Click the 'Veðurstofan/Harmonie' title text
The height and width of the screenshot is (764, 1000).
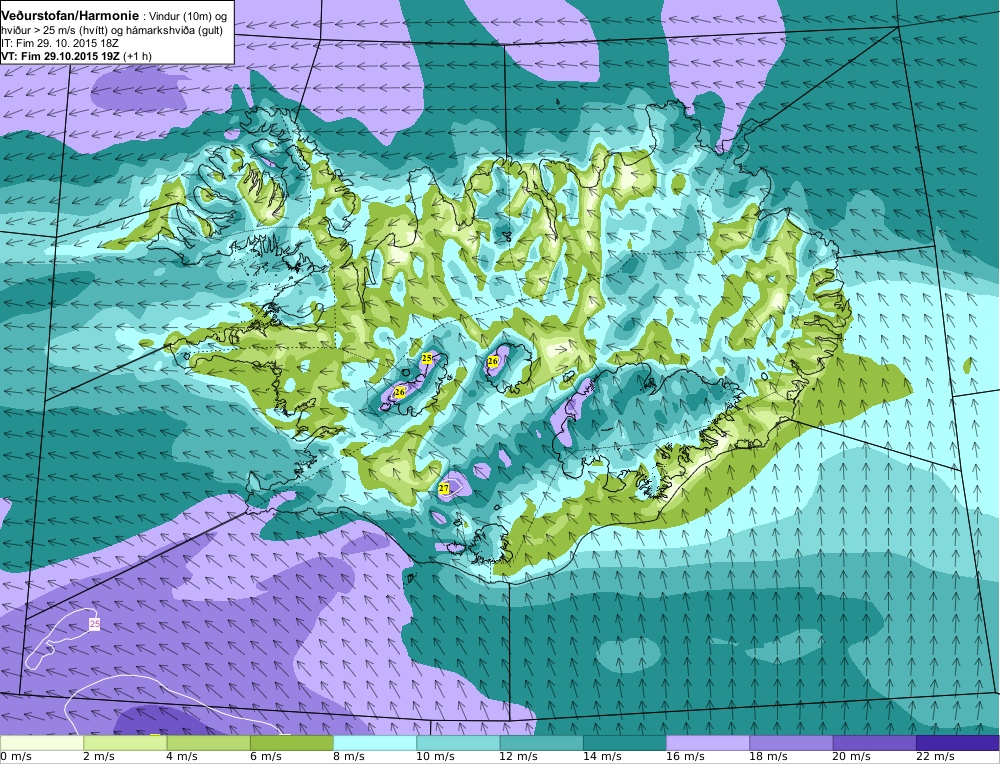coord(70,16)
